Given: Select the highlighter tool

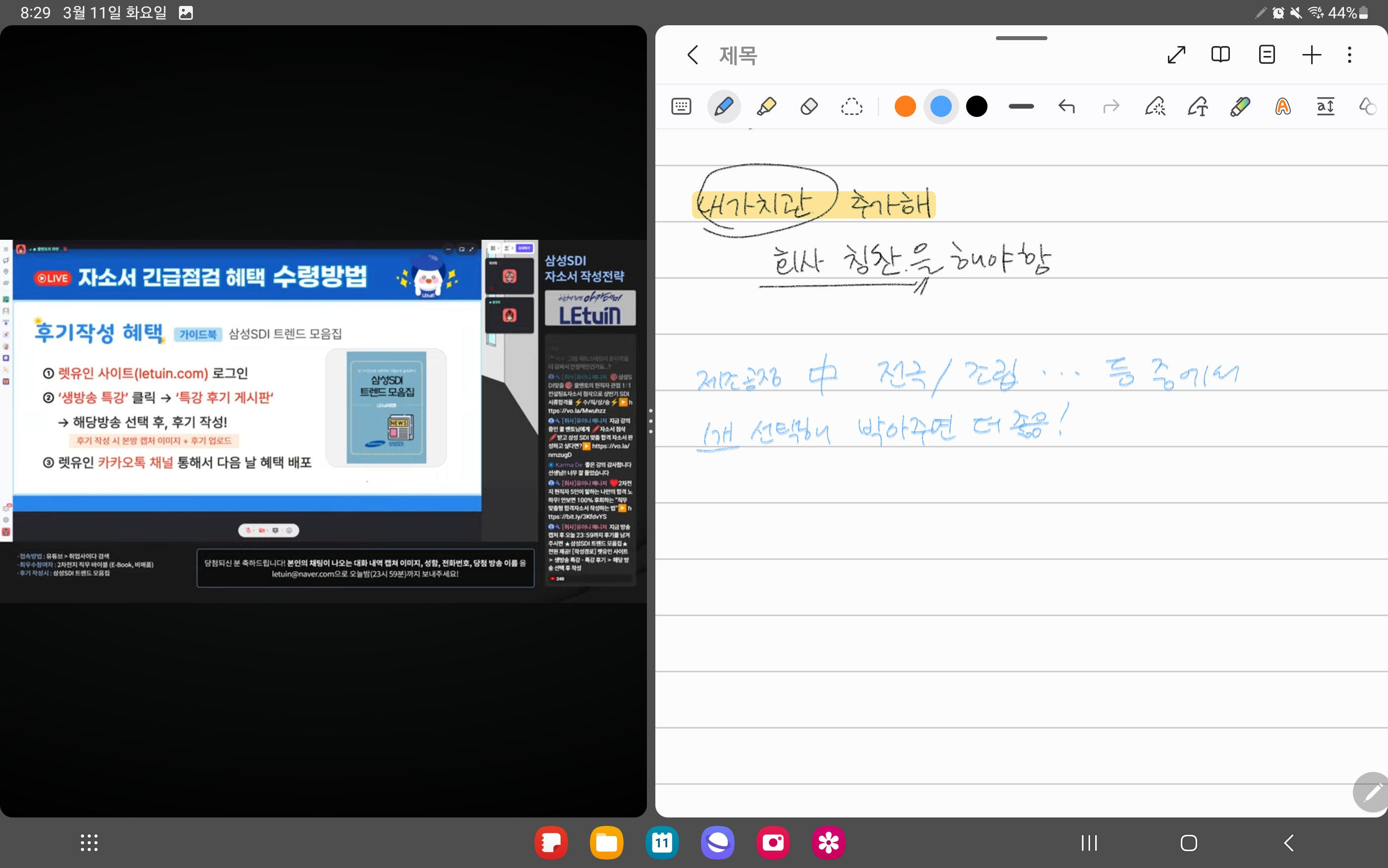Looking at the screenshot, I should (x=766, y=106).
